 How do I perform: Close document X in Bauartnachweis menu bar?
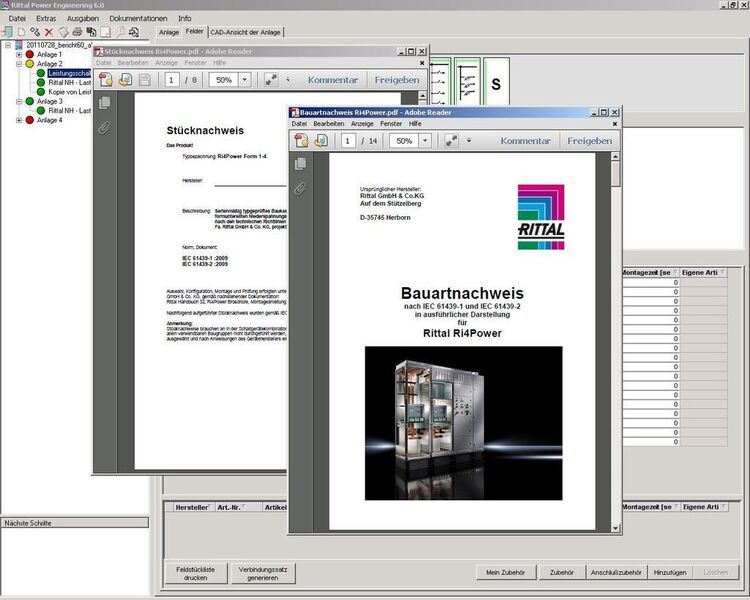click(x=615, y=124)
